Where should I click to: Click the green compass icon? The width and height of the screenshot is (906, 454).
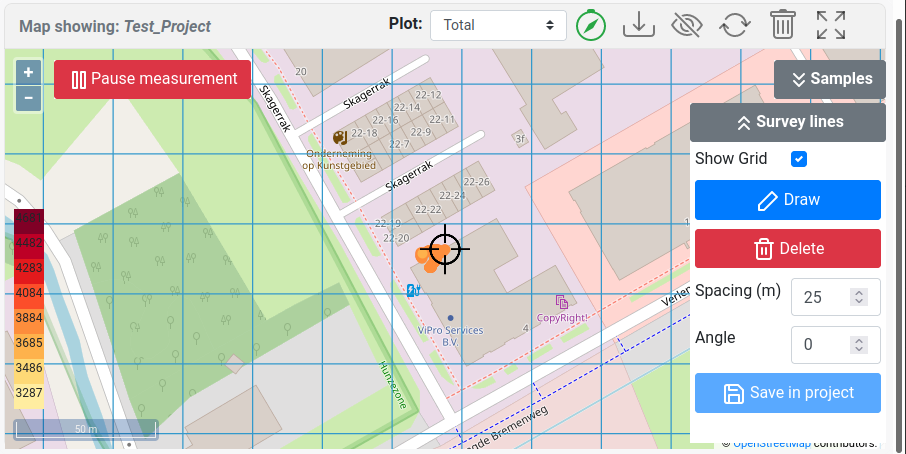click(x=591, y=25)
